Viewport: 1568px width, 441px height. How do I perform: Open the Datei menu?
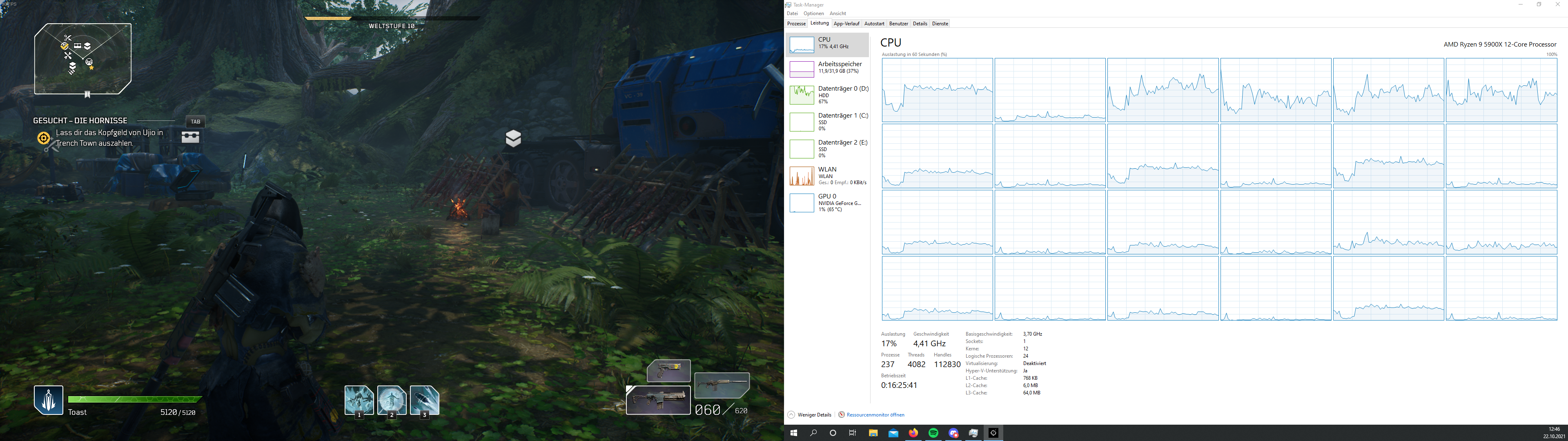point(792,13)
